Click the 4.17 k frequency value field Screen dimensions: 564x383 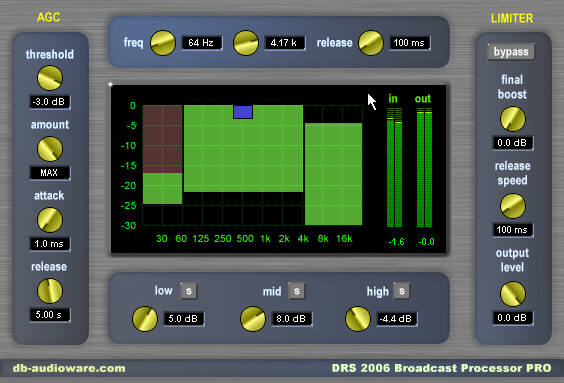(285, 43)
